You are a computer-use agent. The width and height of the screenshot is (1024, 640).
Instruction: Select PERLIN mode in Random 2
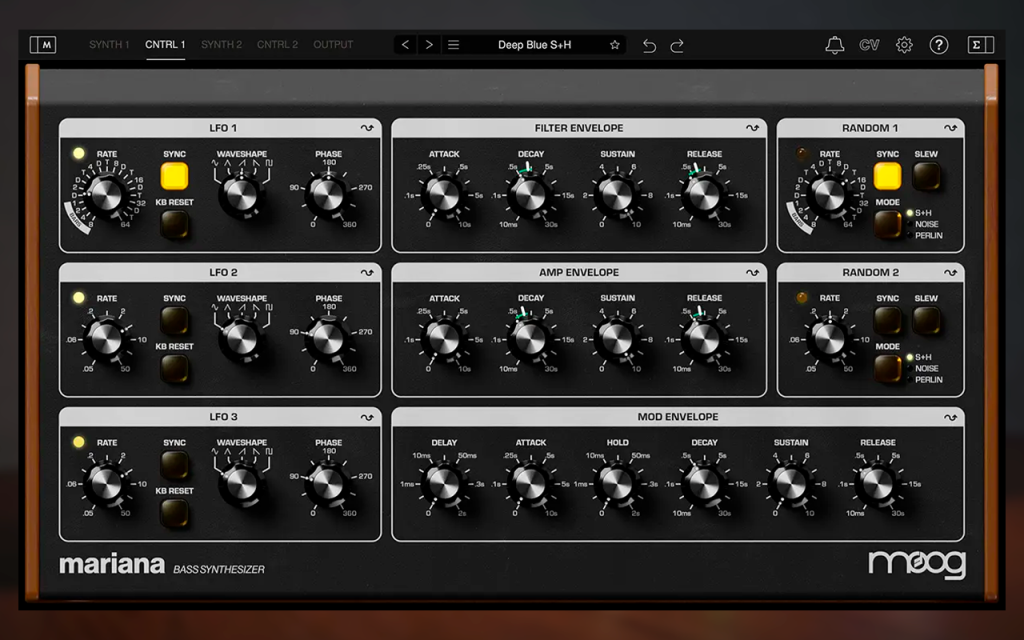point(928,379)
